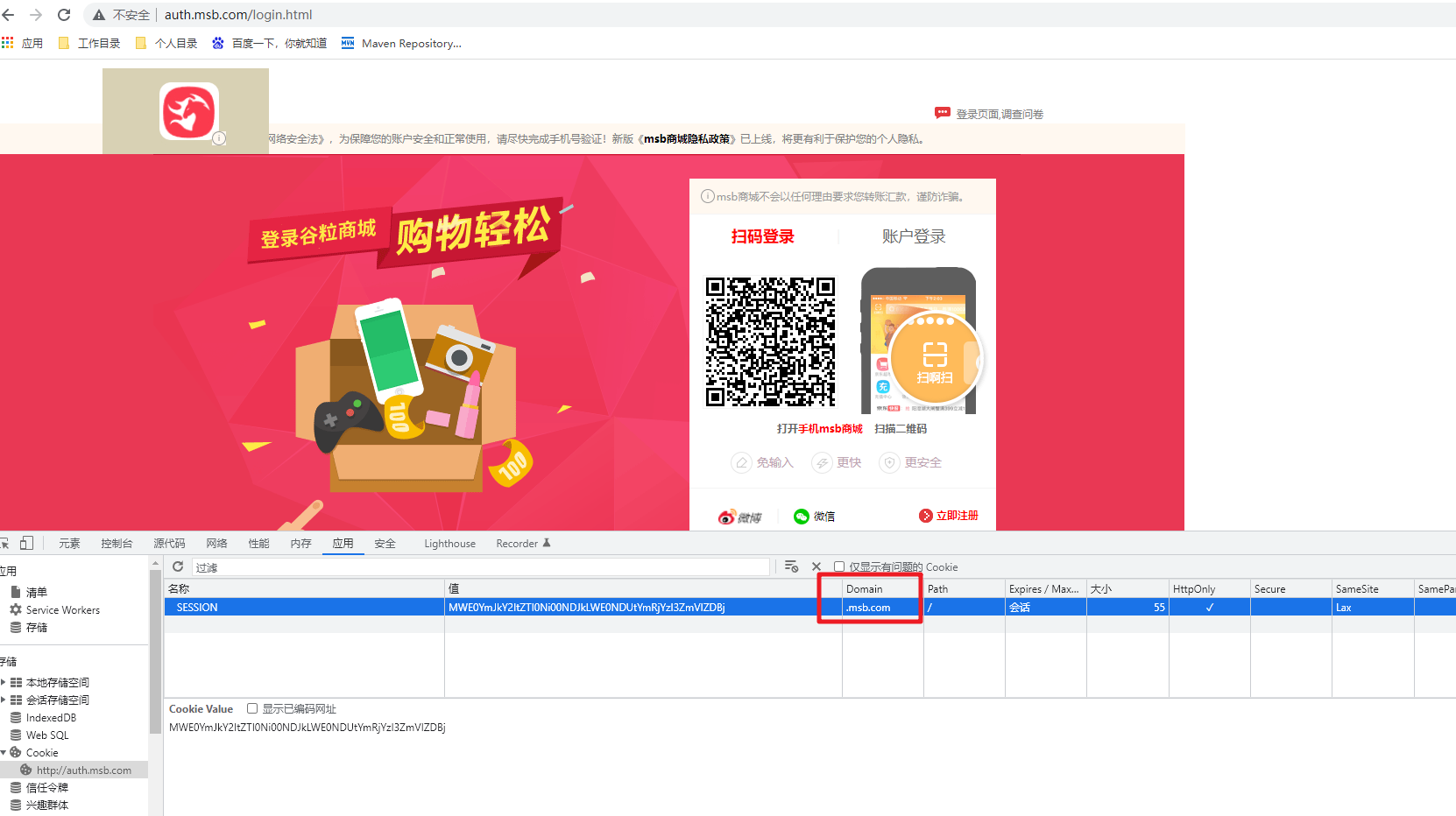Click the sidebar vertical scrollbar

click(155, 652)
